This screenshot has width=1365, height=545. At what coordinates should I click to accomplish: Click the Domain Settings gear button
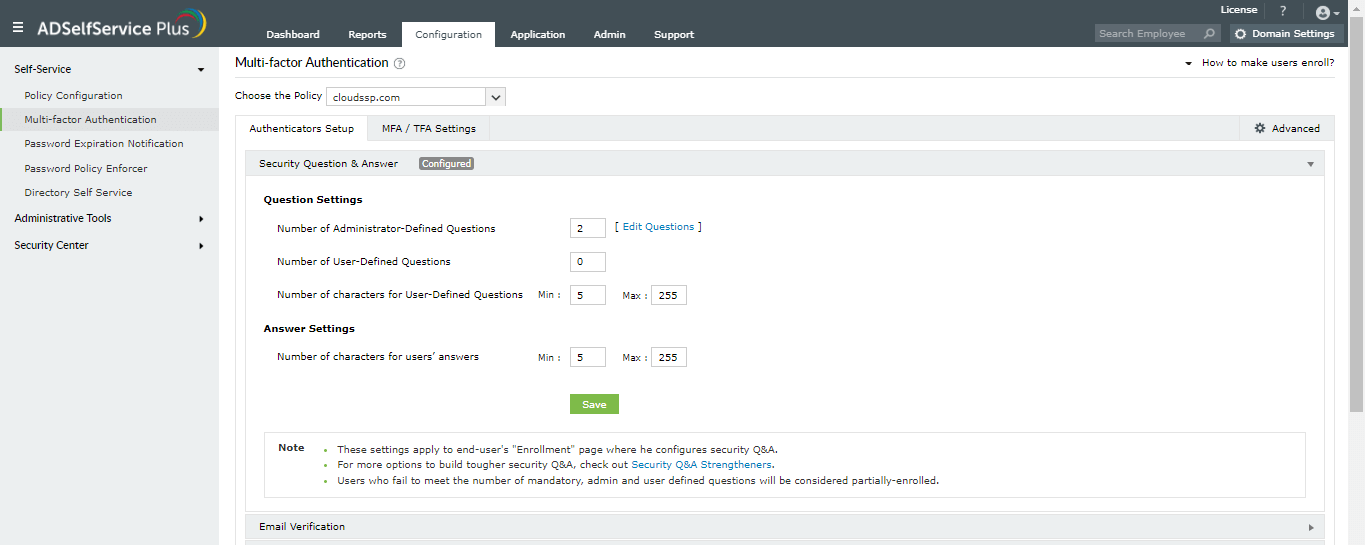tap(1284, 34)
